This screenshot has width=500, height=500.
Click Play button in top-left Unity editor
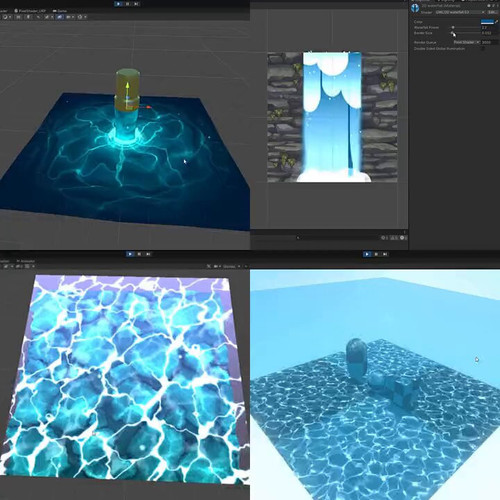118,4
